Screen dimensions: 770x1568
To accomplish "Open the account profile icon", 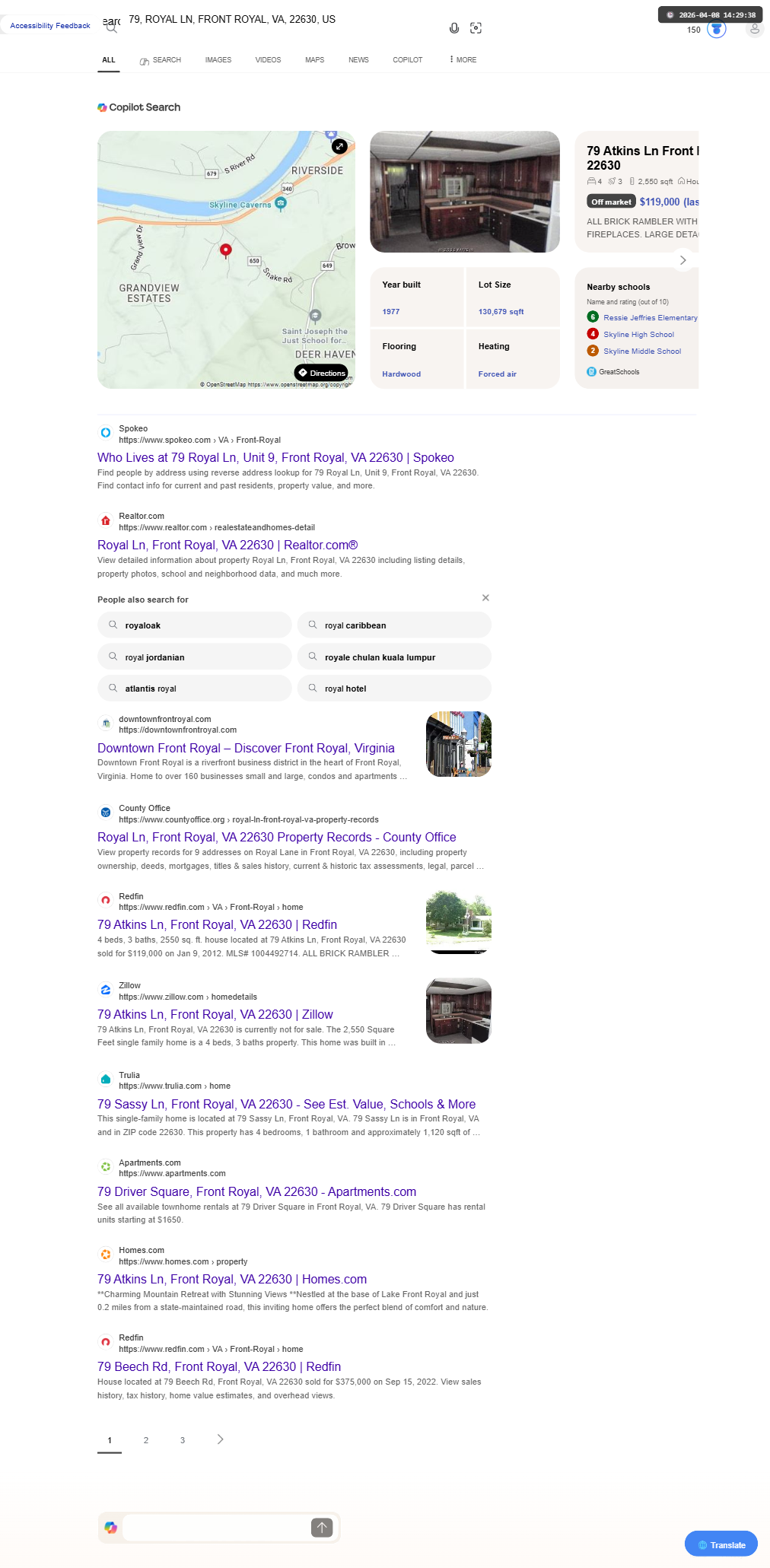I will [755, 29].
